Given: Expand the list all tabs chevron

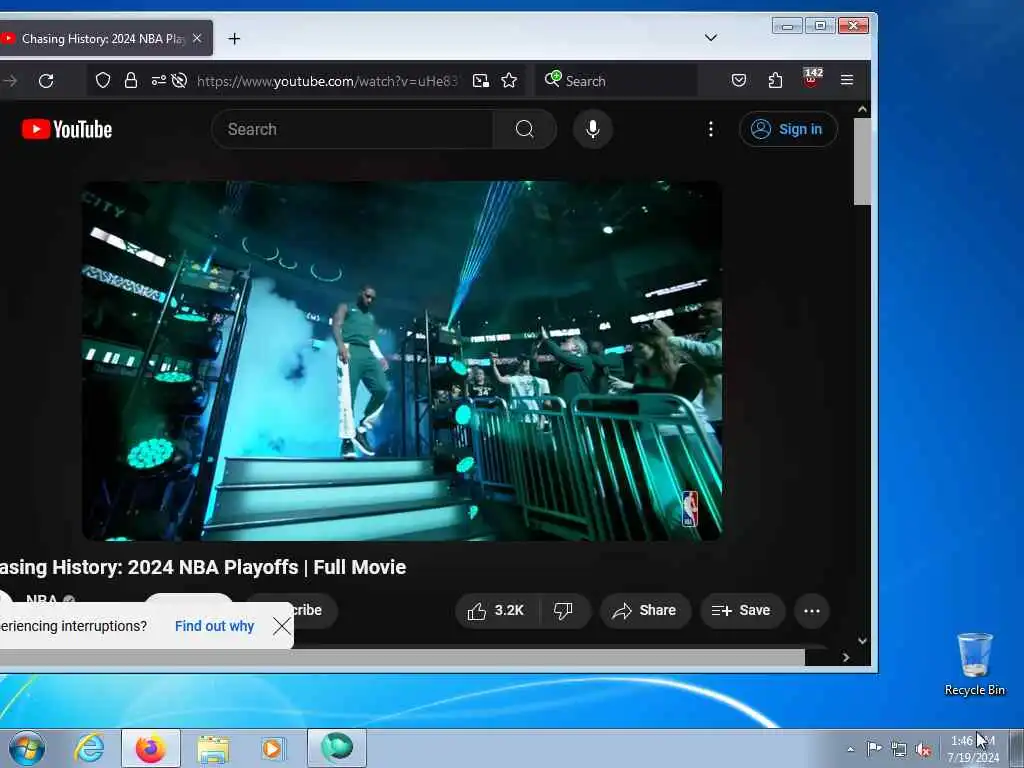Looking at the screenshot, I should pyautogui.click(x=711, y=38).
